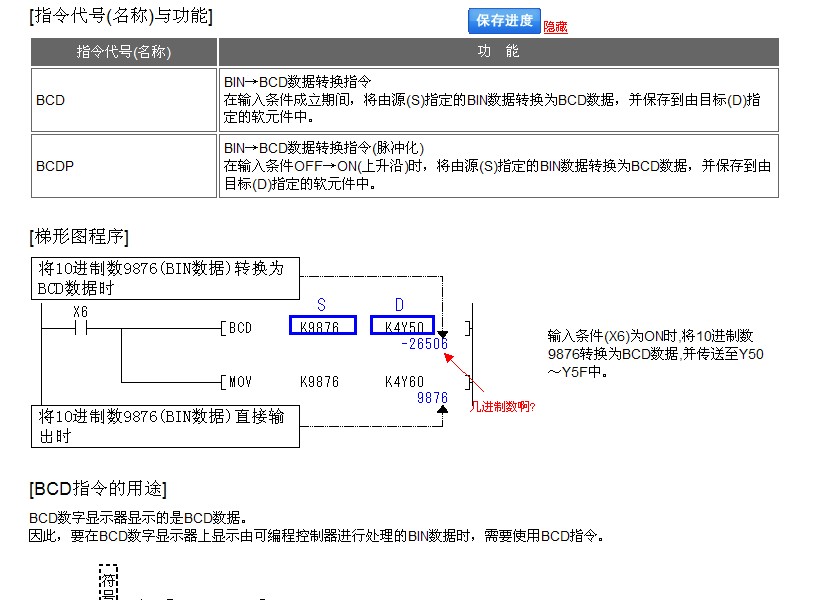The image size is (823, 600).
Task: Select the blue-boxed K9876 source operand
Action: point(322,327)
